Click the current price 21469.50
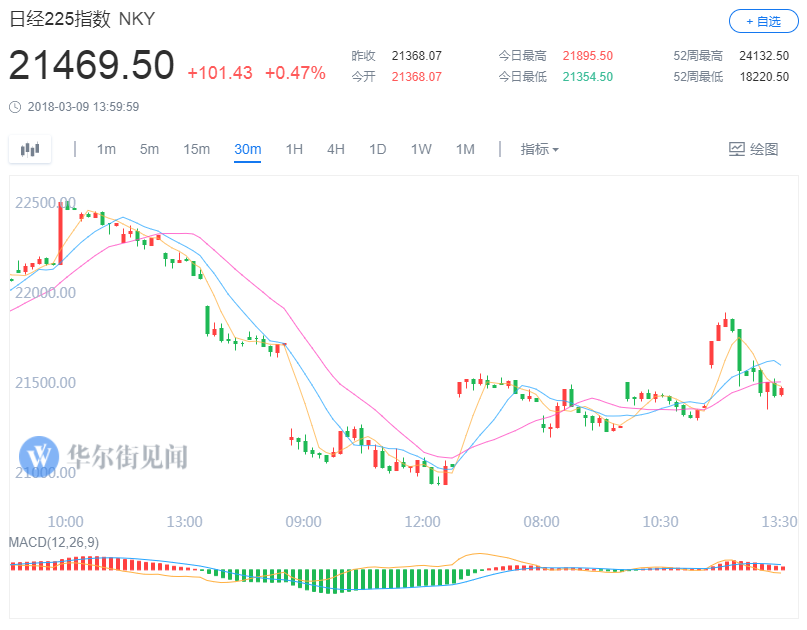The height and width of the screenshot is (630, 807). pos(92,65)
